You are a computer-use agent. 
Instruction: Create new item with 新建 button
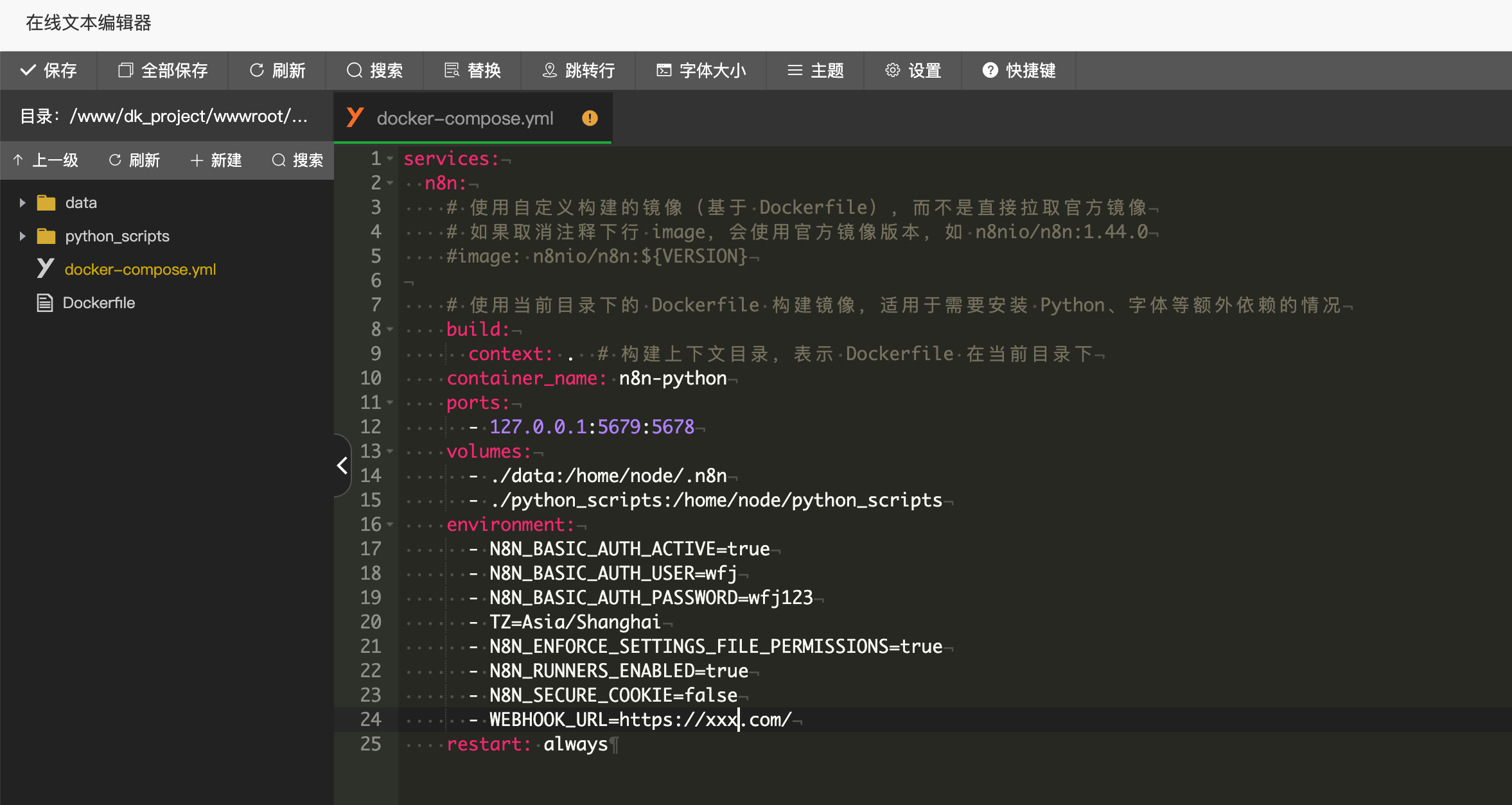[x=216, y=160]
